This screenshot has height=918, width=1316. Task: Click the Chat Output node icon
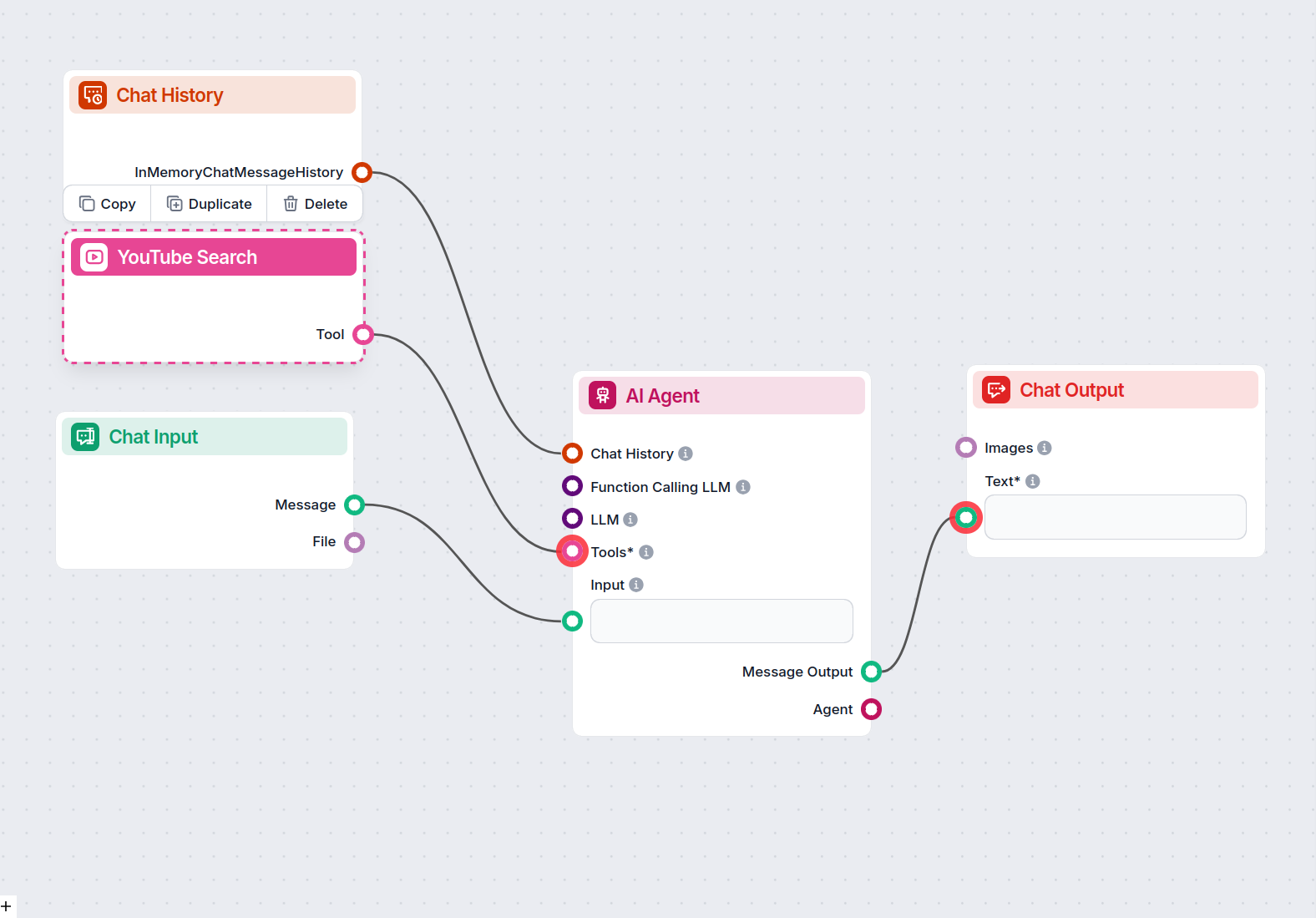(x=996, y=390)
